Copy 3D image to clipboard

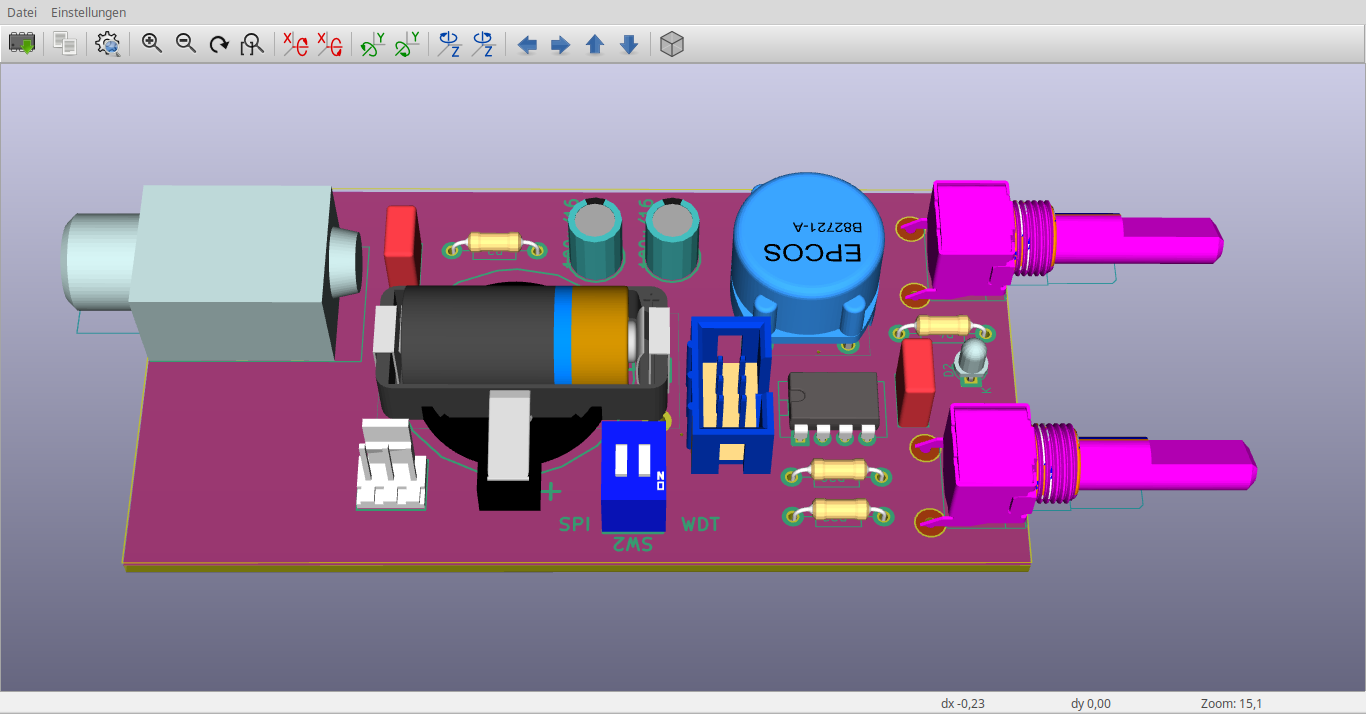pos(65,44)
